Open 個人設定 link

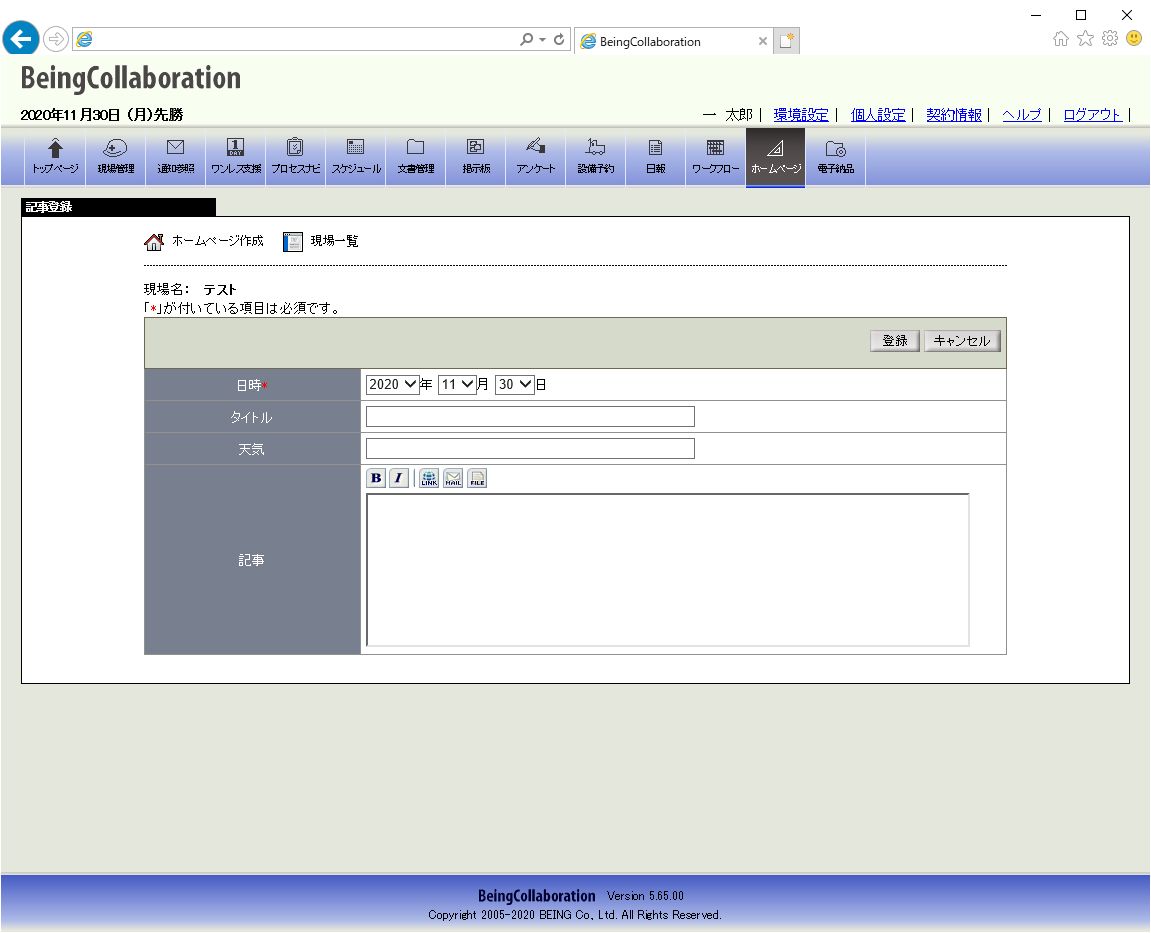(x=878, y=115)
